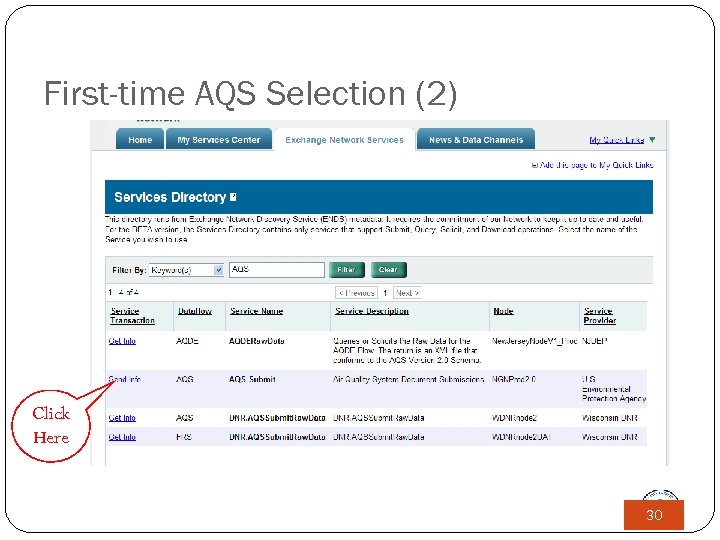Open the Filter By Keyword(s) dropdown

coord(186,270)
